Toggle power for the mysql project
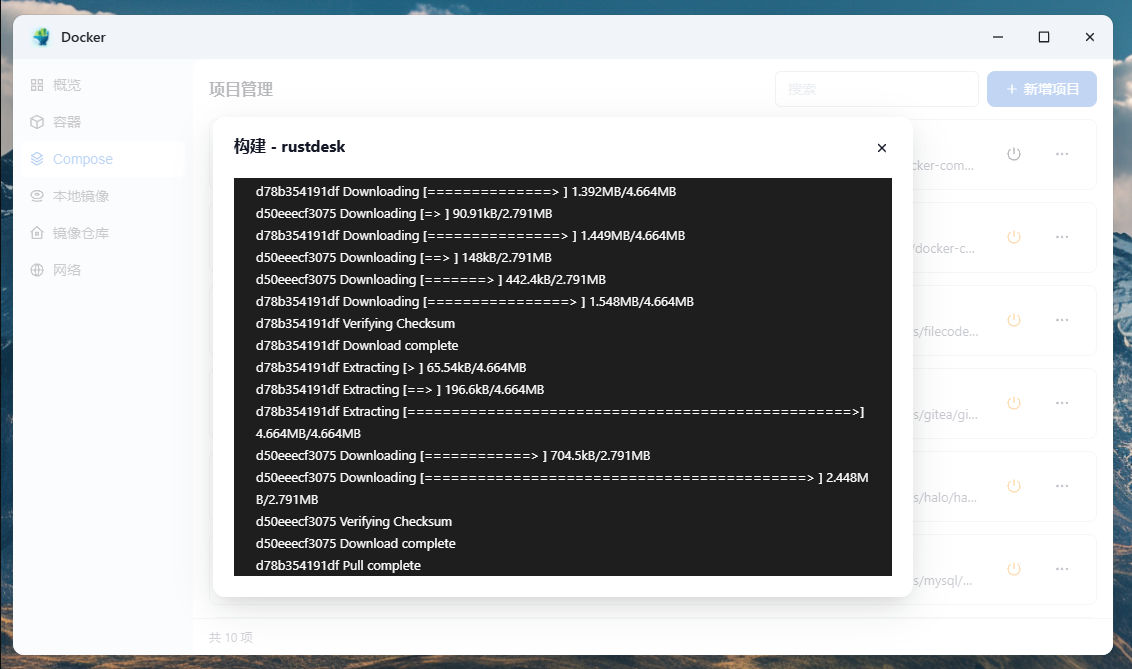The image size is (1132, 669). pyautogui.click(x=1013, y=569)
